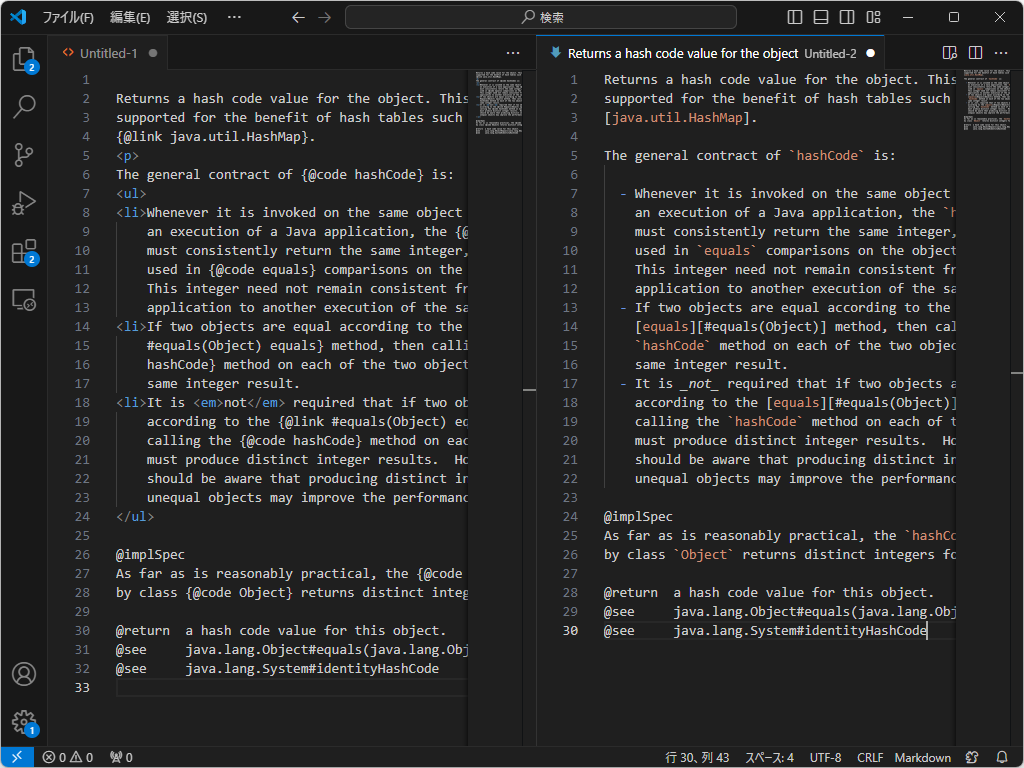1024x768 pixels.
Task: Toggle the bottom panel visibility
Action: [x=822, y=17]
